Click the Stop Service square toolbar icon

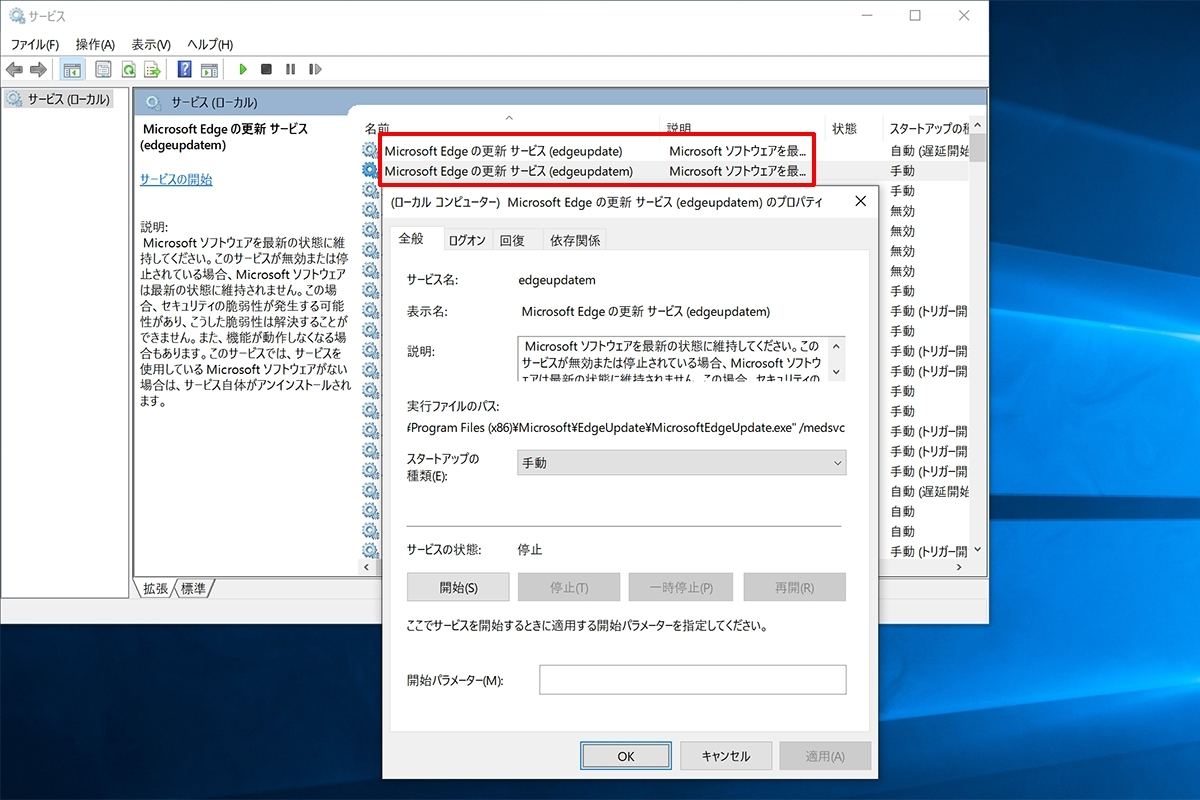pyautogui.click(x=266, y=69)
